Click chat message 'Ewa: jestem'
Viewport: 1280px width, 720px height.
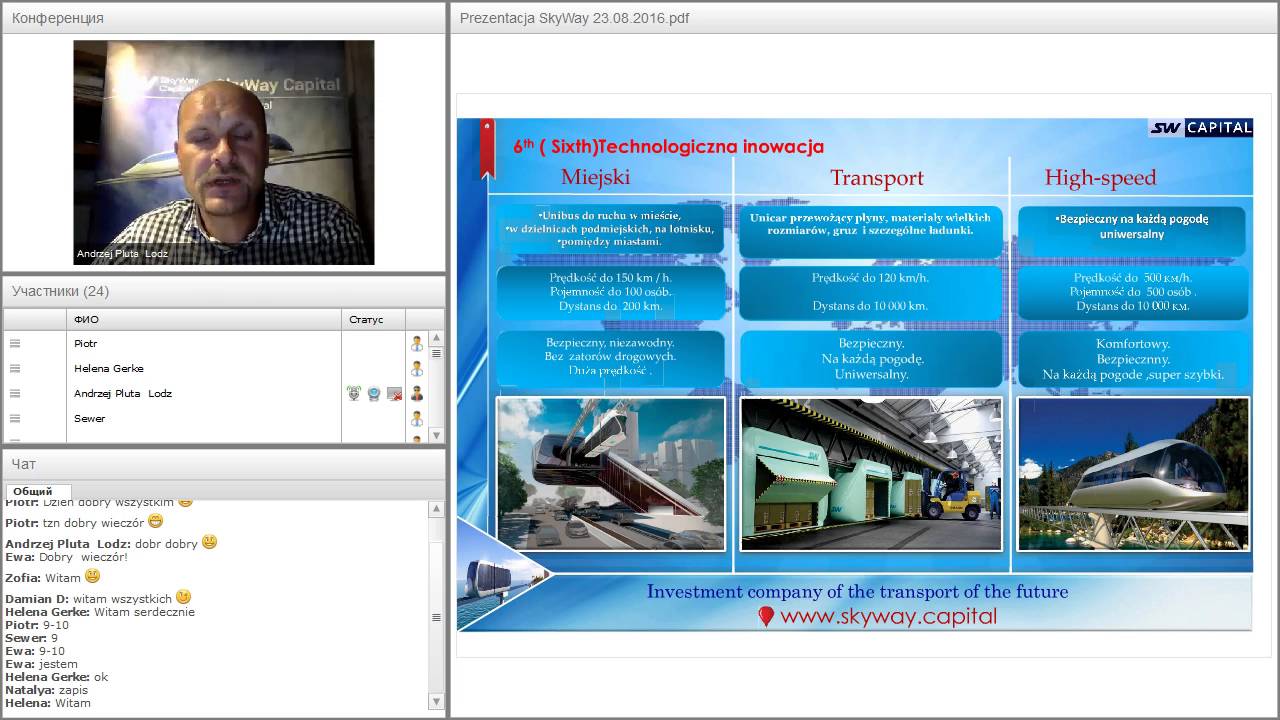41,664
